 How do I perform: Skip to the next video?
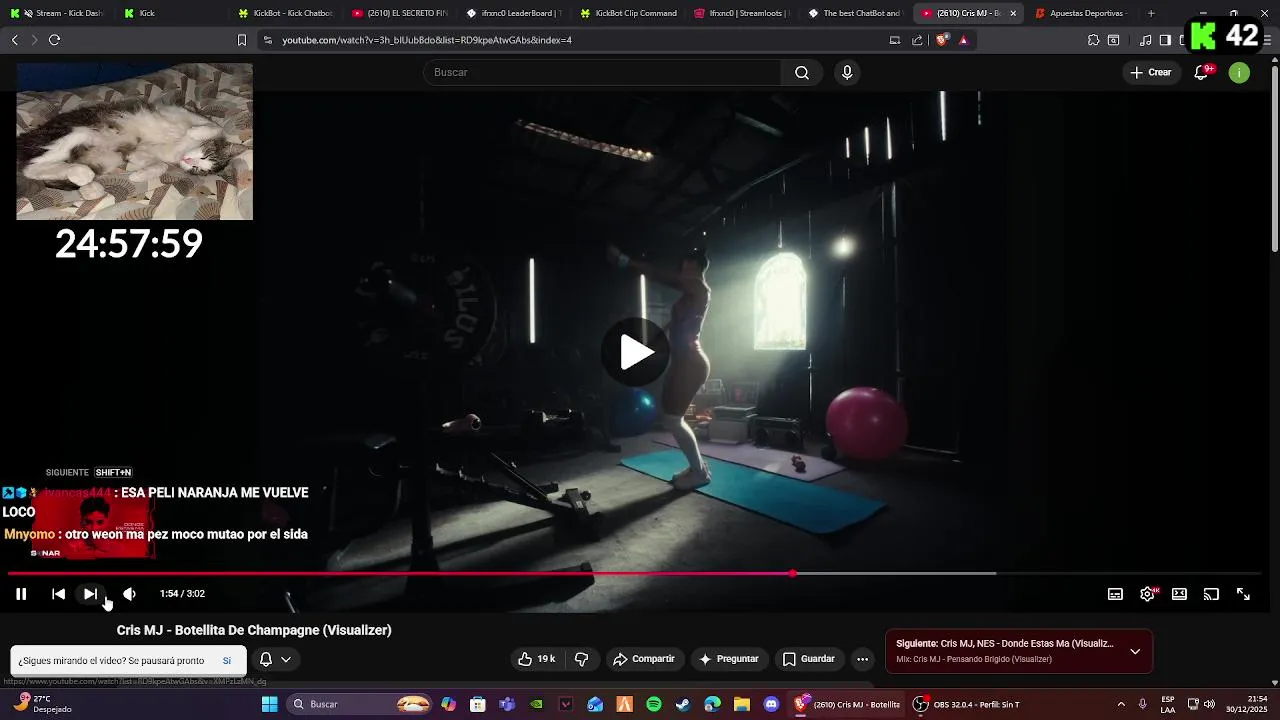pos(90,594)
